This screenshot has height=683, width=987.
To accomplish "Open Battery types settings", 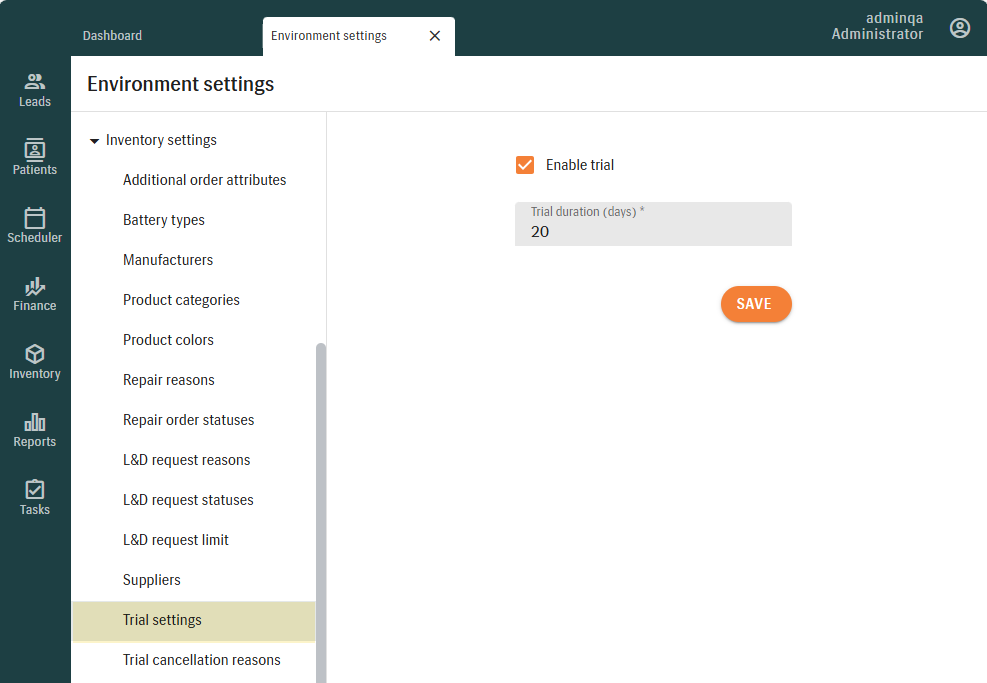I will [164, 220].
